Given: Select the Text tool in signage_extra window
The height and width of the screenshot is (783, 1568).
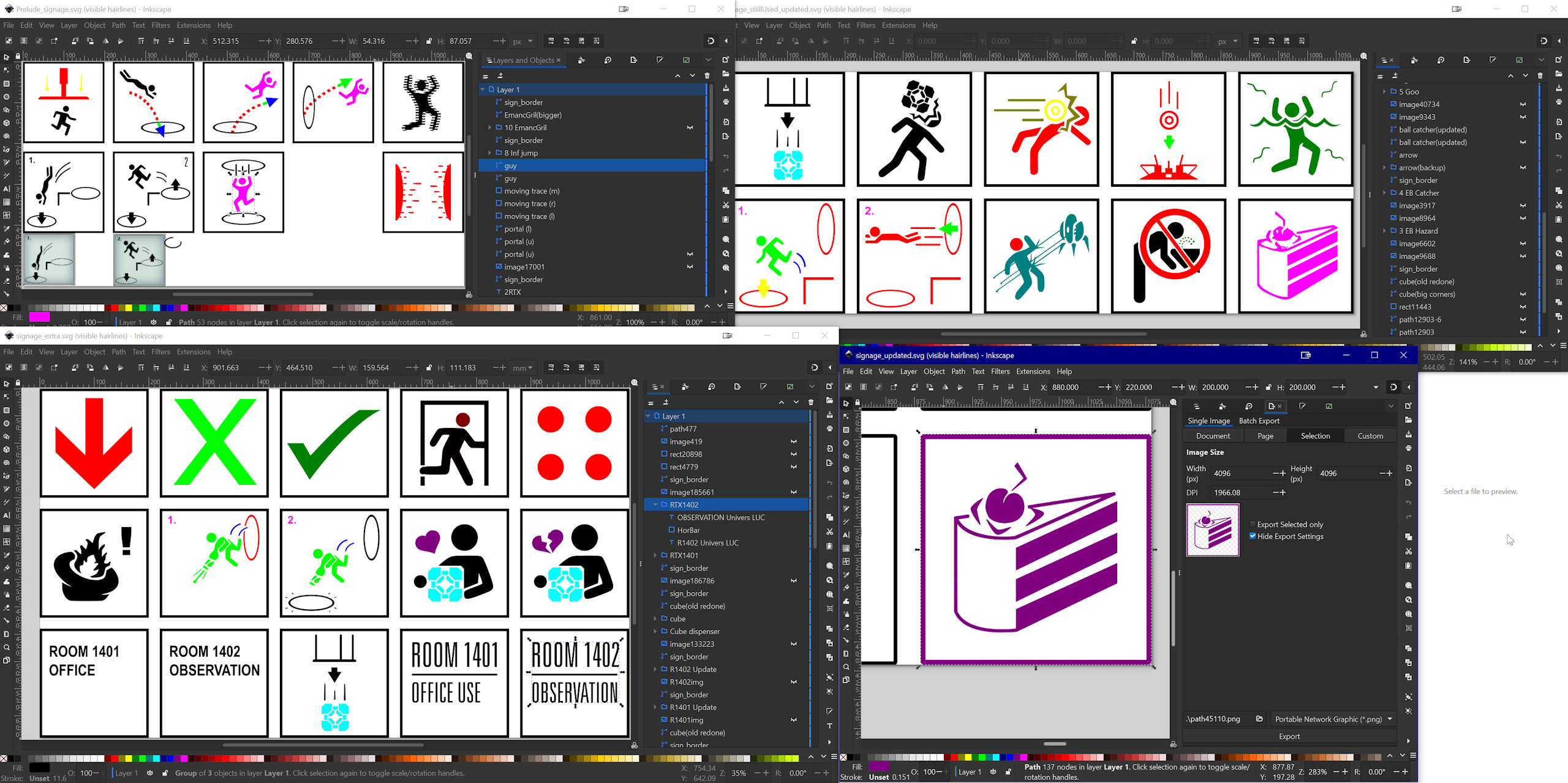Looking at the screenshot, I should (7, 515).
